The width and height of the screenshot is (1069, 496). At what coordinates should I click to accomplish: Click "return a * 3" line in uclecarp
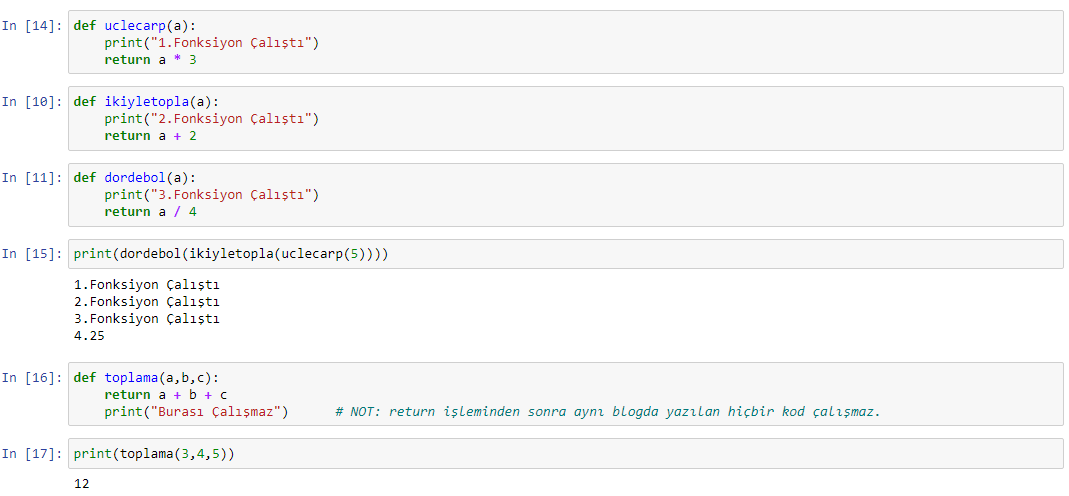[151, 60]
